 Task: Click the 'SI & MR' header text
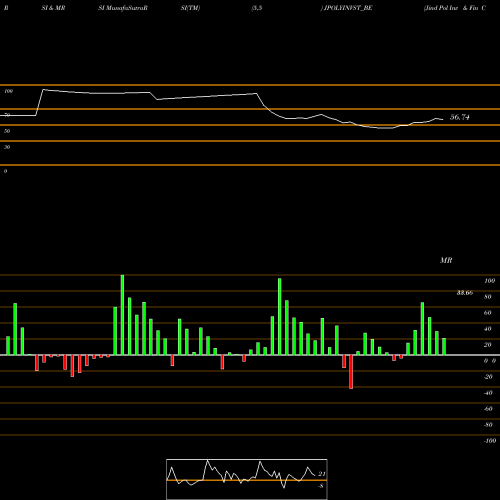[53, 8]
